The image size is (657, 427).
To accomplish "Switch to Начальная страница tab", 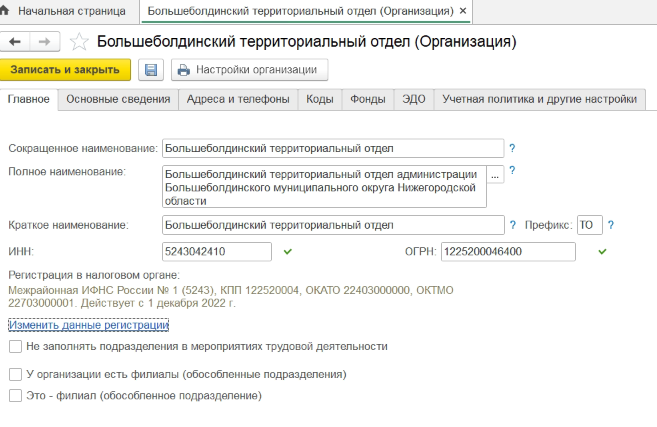I will (x=72, y=11).
